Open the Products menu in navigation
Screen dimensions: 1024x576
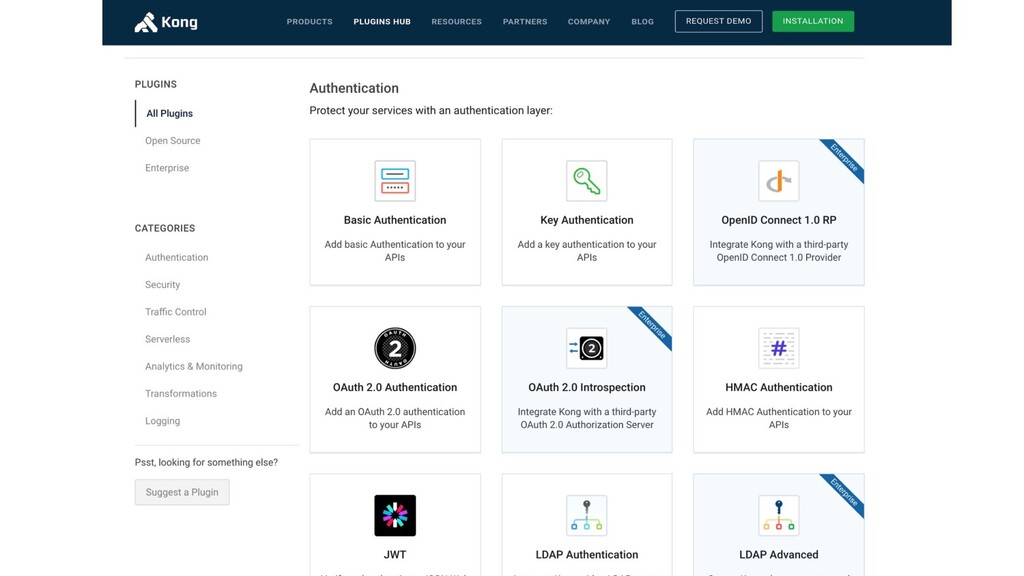click(310, 22)
